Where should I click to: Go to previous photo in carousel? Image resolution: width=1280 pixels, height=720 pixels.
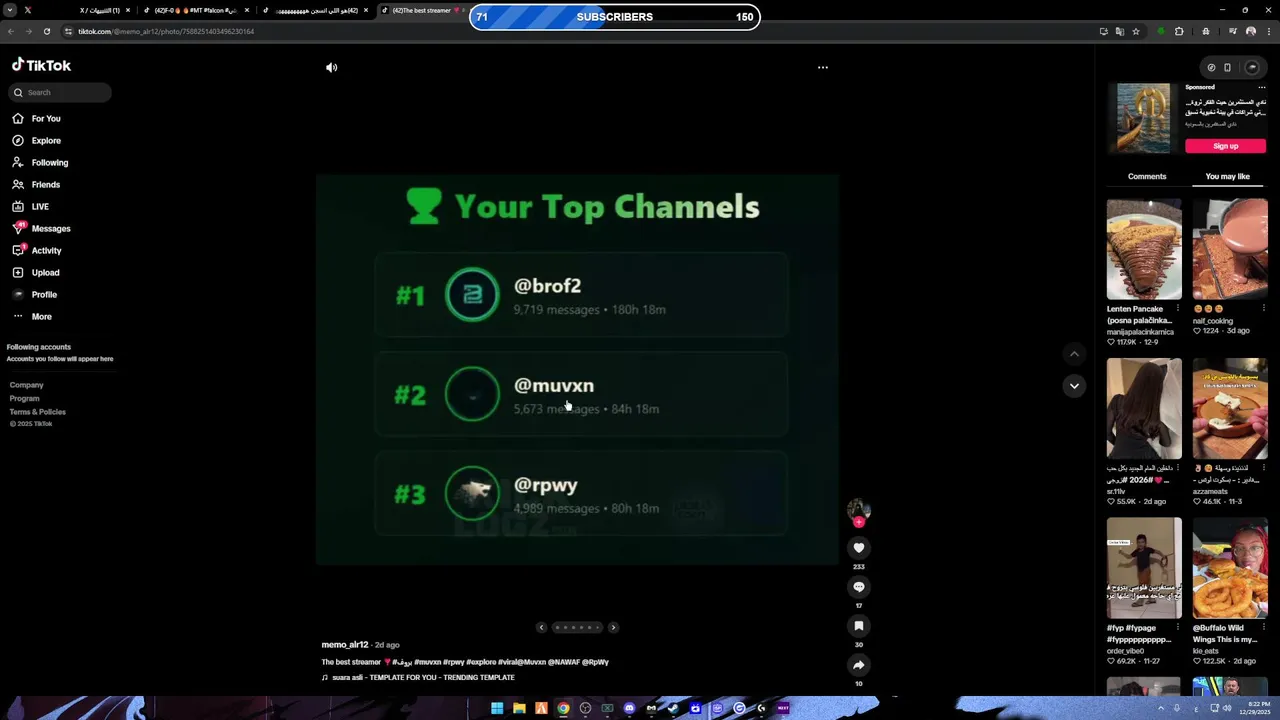541,628
